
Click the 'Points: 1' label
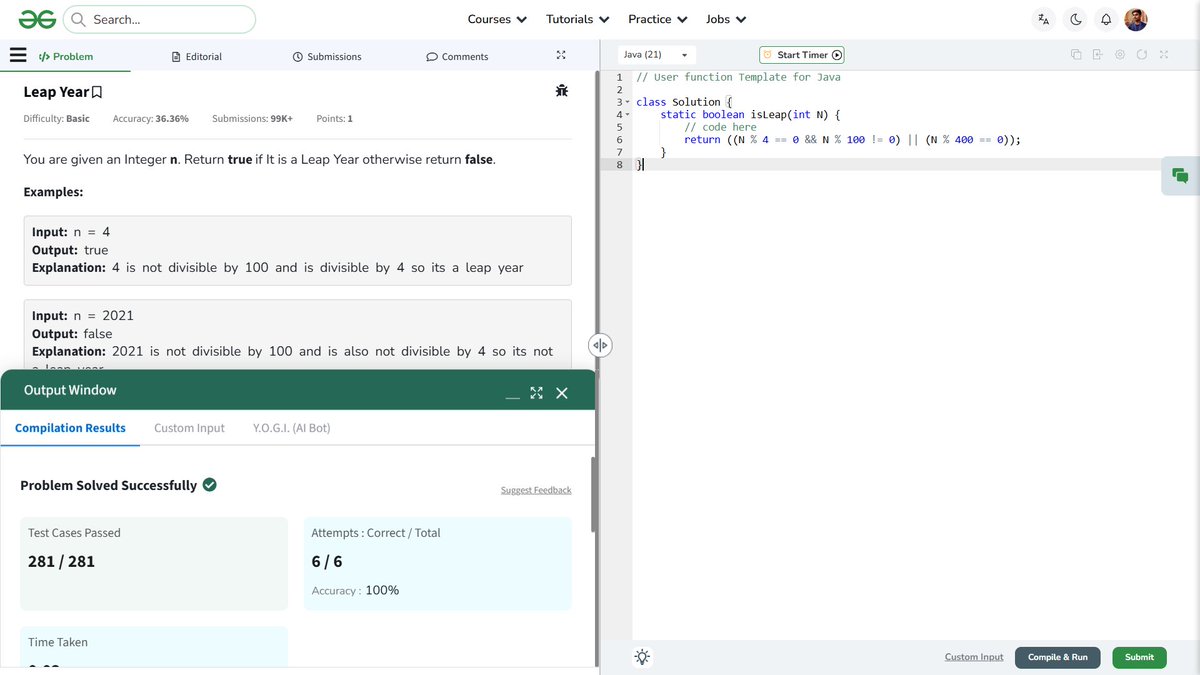click(334, 119)
